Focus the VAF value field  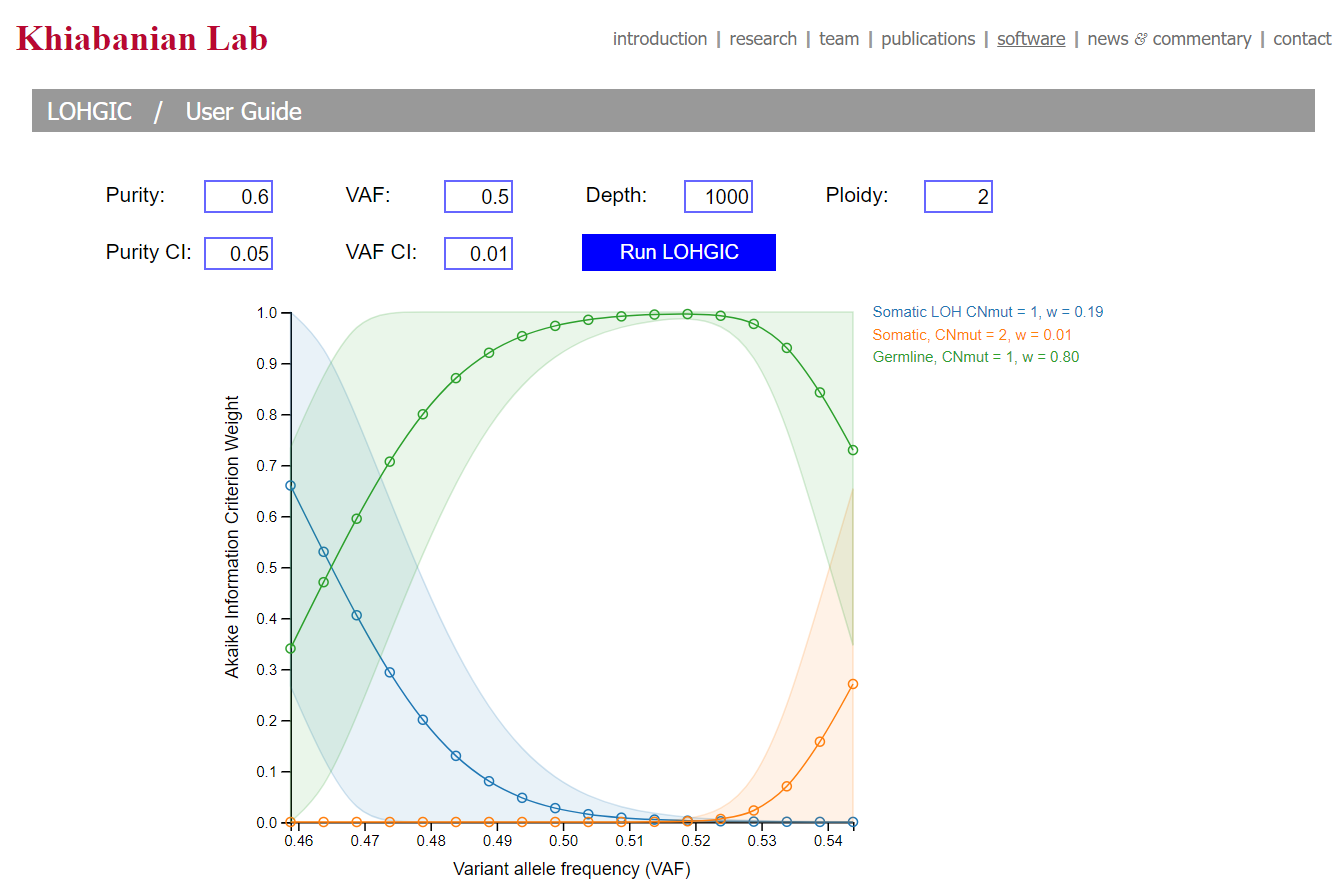tap(479, 197)
